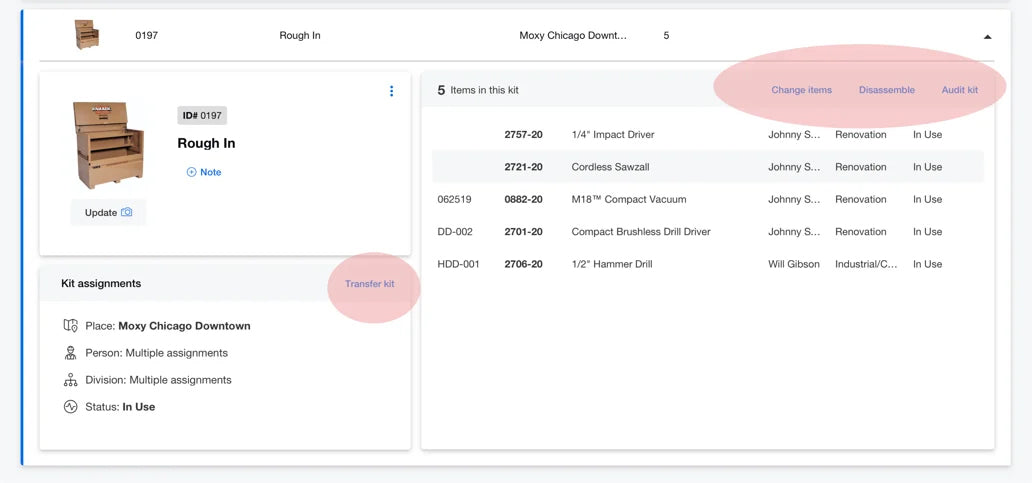Click the Place map icon

click(70, 326)
